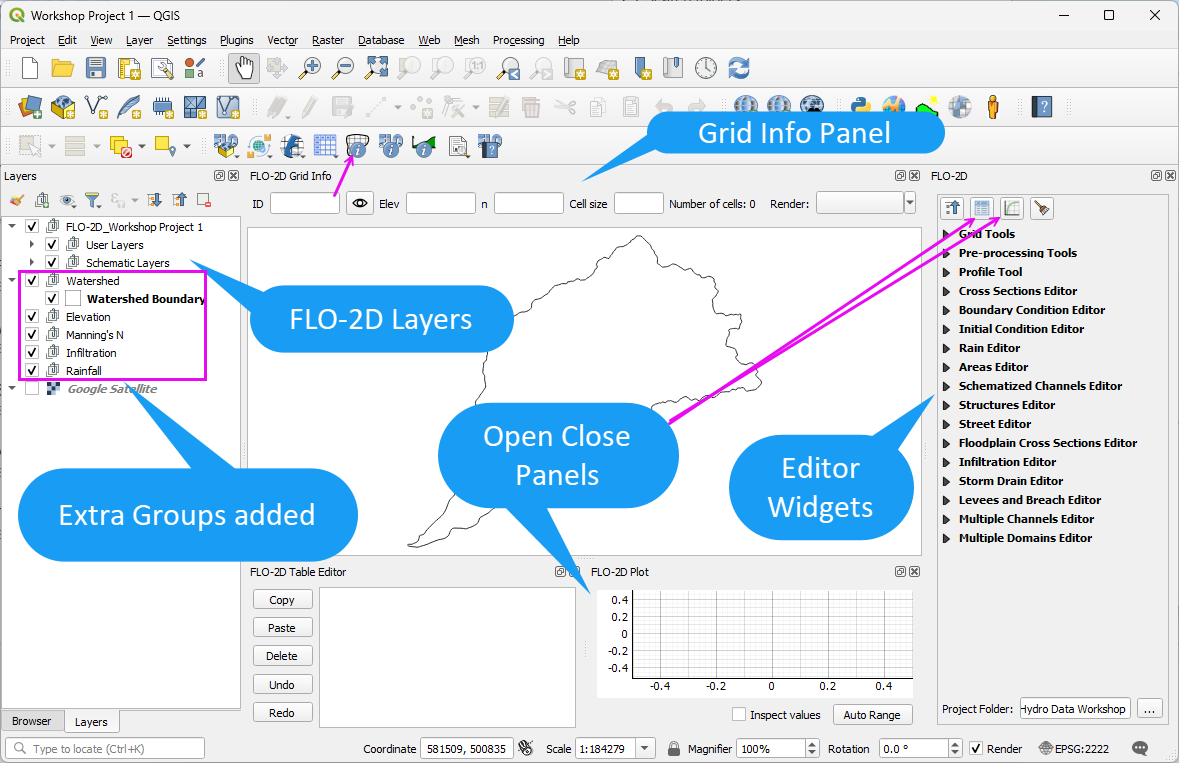Click the FLO-2D Grid Info tool icon
Screen dimensions: 1179x763
(358, 146)
